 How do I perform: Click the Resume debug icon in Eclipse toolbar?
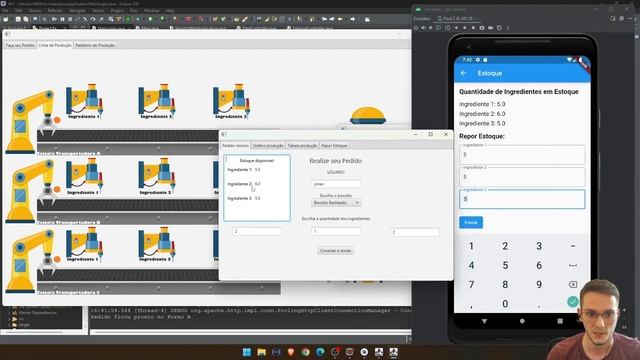tap(55, 19)
